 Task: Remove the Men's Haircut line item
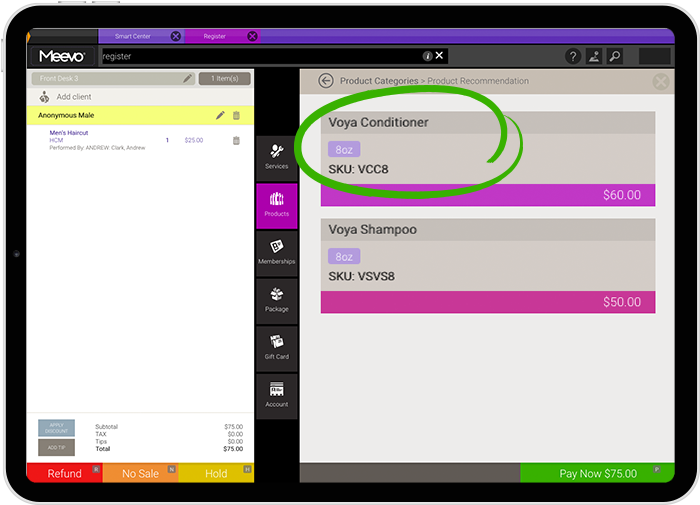[x=236, y=141]
